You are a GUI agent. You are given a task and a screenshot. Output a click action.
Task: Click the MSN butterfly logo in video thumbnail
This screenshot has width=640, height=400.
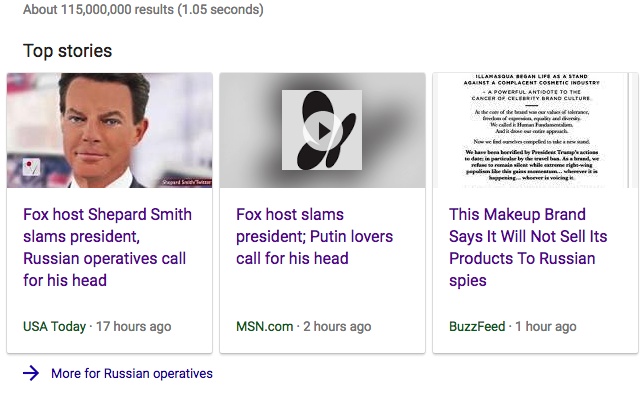pos(322,130)
